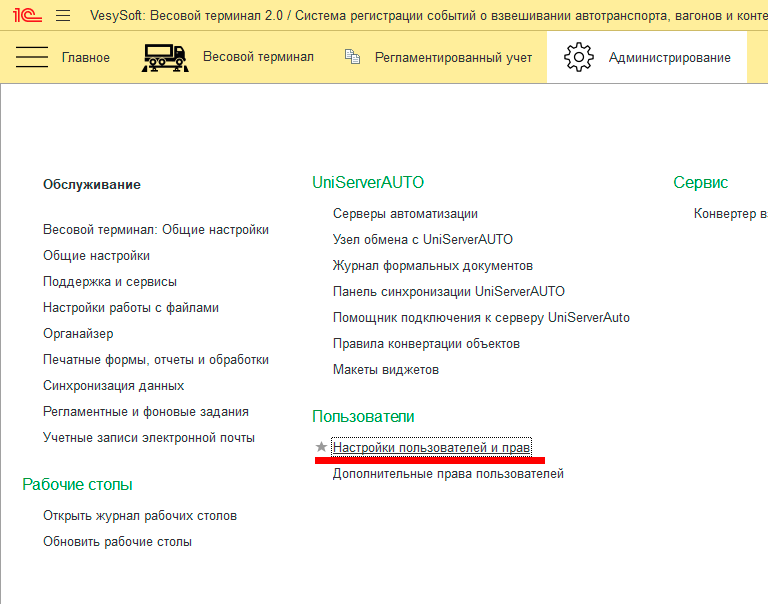
Task: Click Обновить рабочие столы
Action: [117, 541]
